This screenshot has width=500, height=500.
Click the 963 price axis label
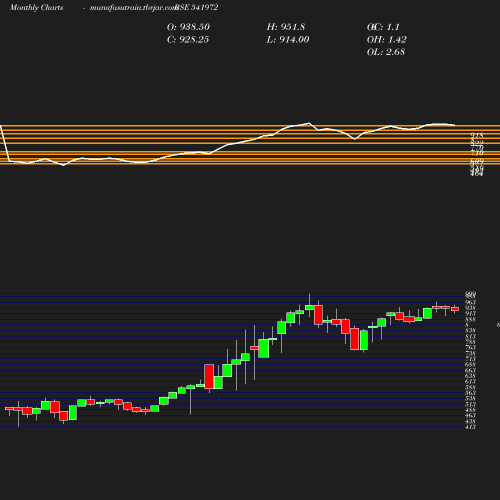(470, 302)
